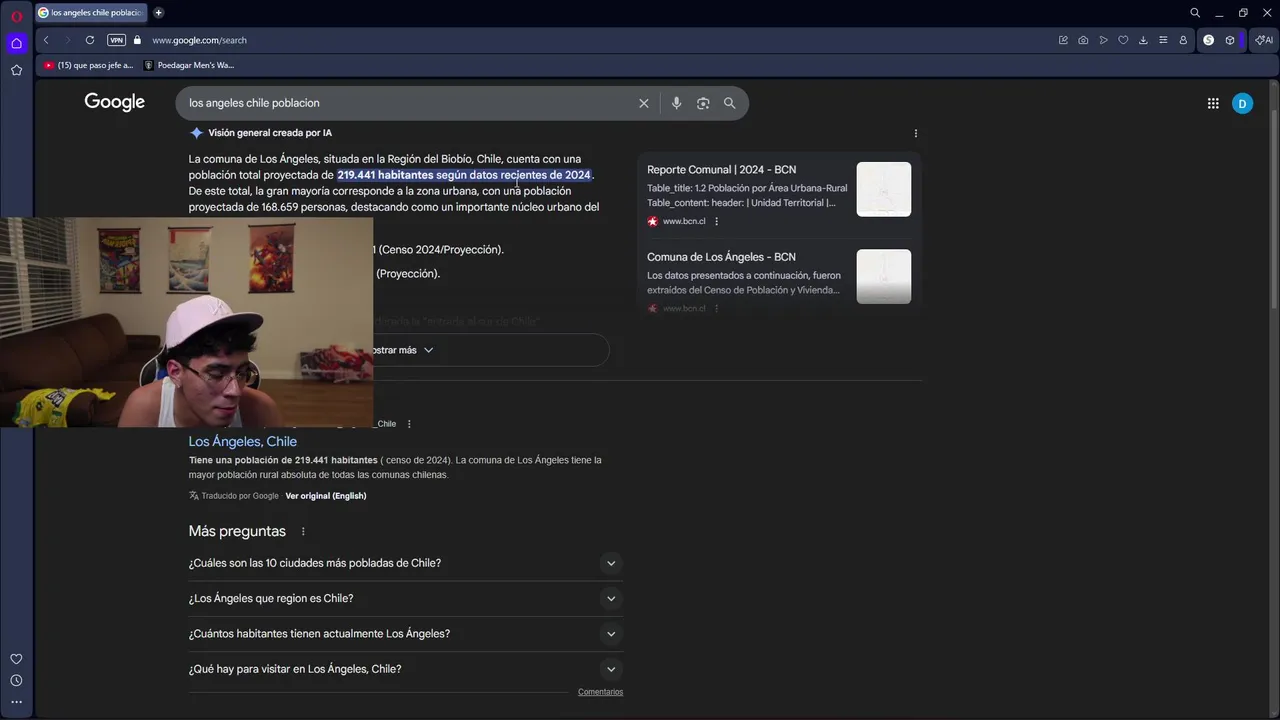Expand '¿Cuántos habitantes tienen actualmente Los Ángeles?'
Viewport: 1280px width, 720px height.
click(x=405, y=634)
